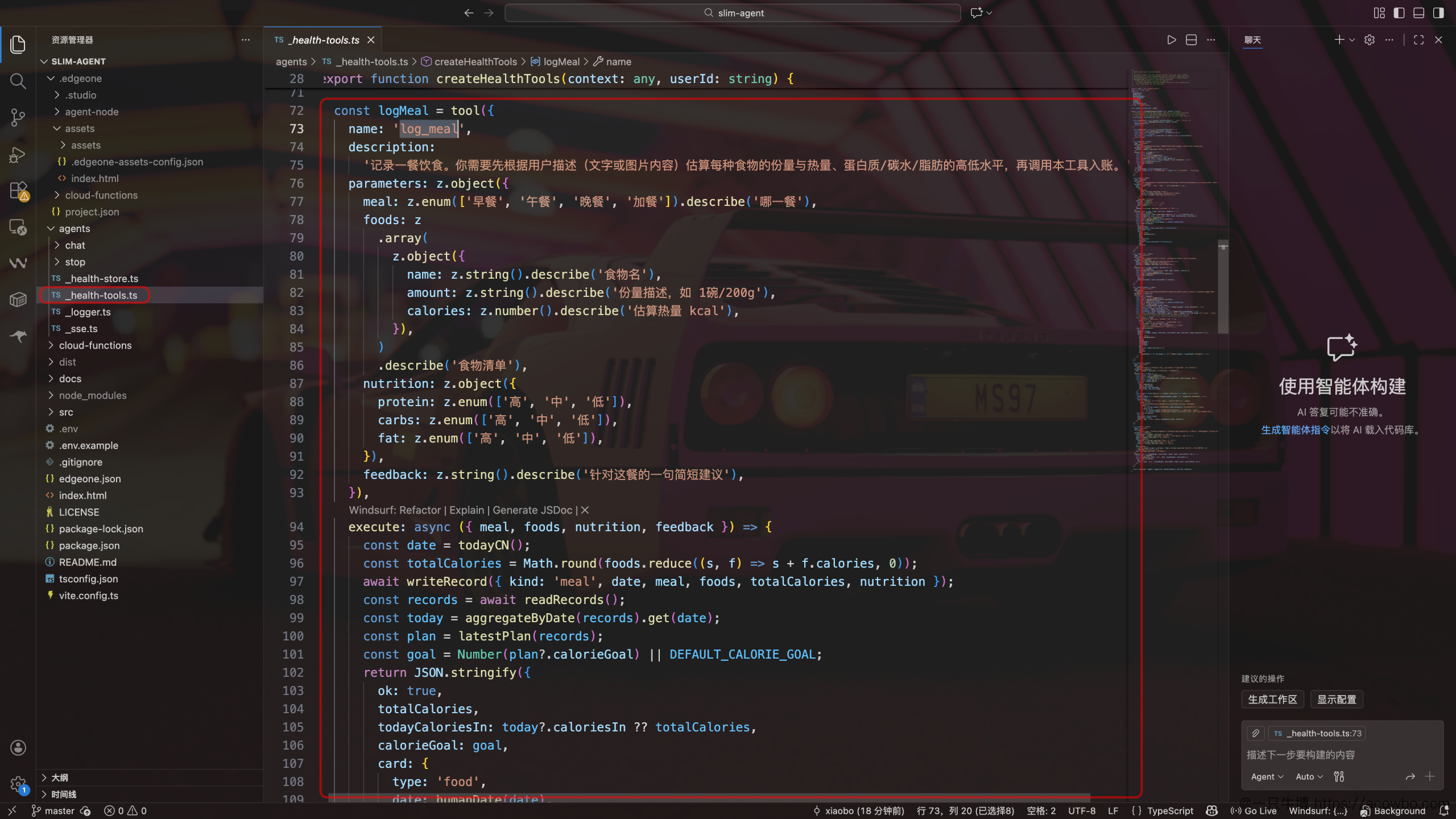1456x819 pixels.
Task: Open the Source Control view
Action: (18, 118)
